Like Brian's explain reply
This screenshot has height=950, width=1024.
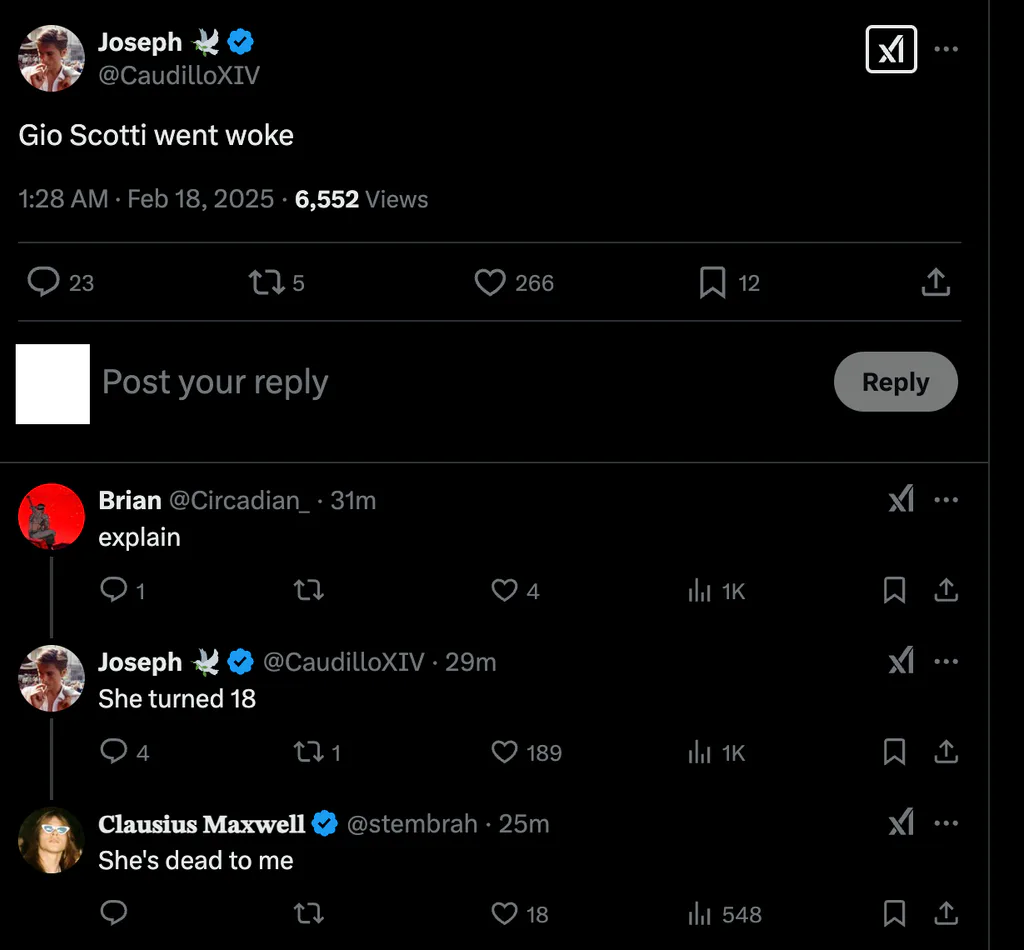pyautogui.click(x=504, y=590)
